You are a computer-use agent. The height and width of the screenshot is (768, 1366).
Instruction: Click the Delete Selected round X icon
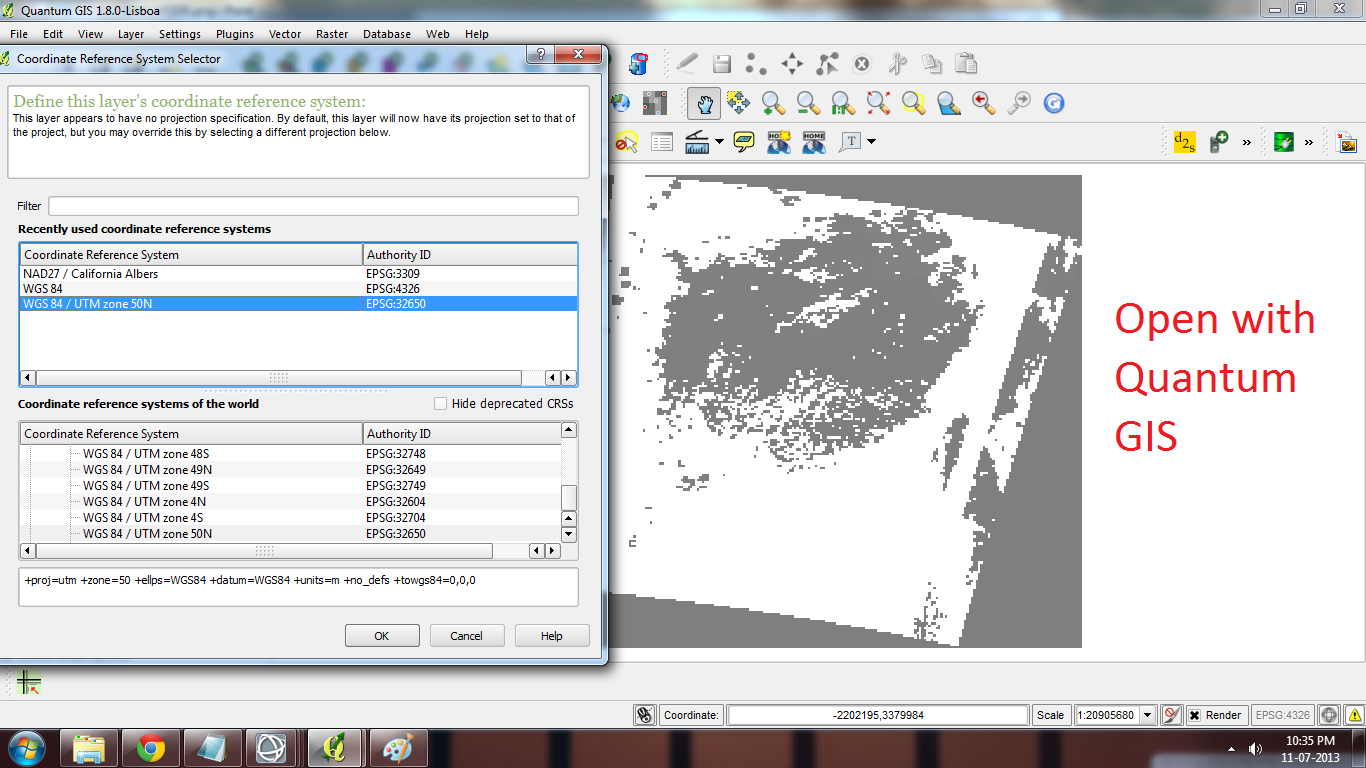(x=861, y=64)
